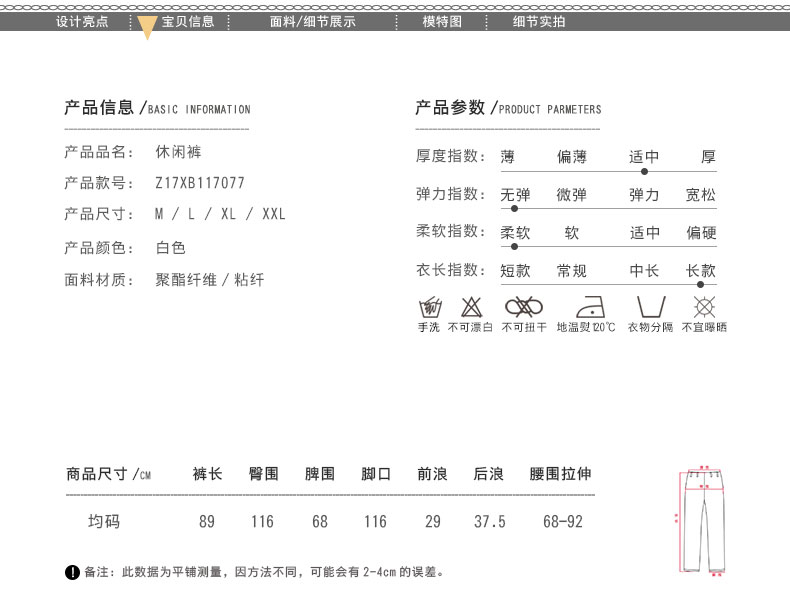Click the 不可漂白 no bleach icon
This screenshot has width=790, height=591.
pos(471,307)
